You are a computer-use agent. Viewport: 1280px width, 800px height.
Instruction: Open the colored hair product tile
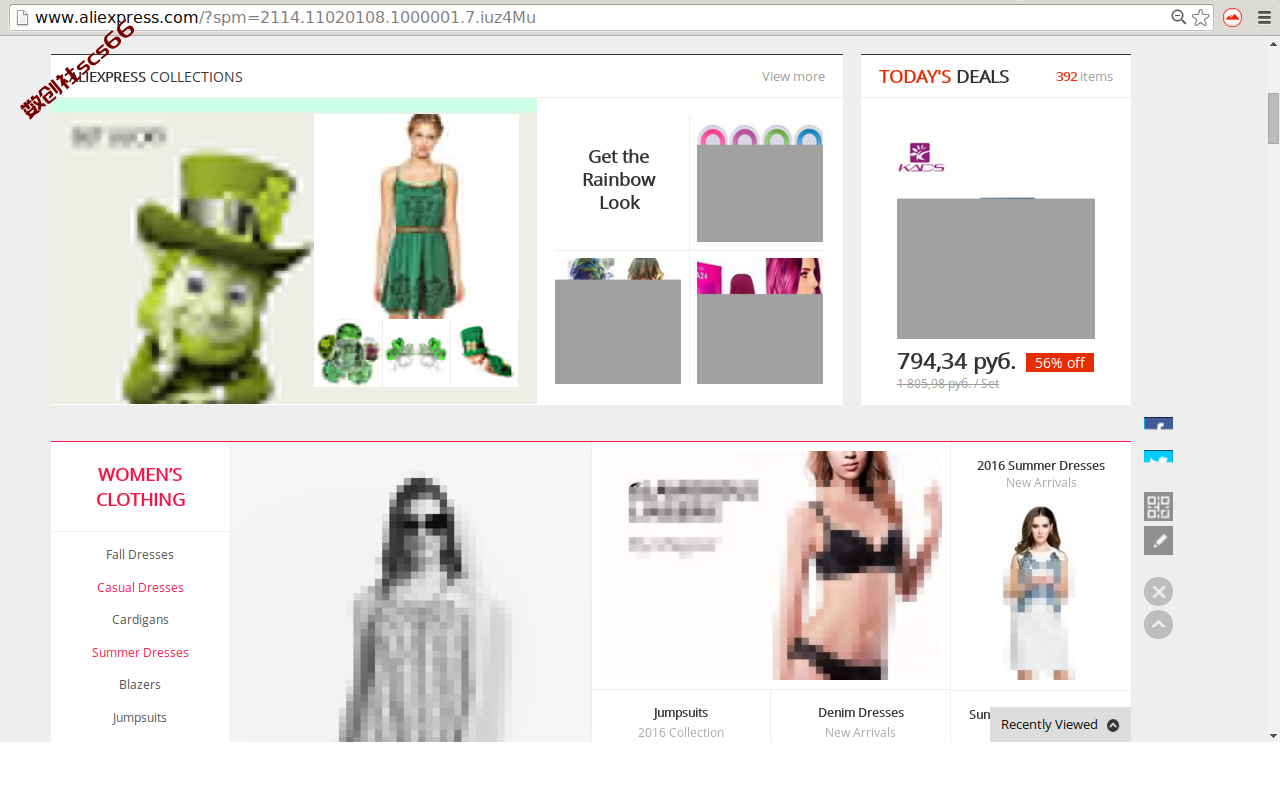tap(618, 321)
